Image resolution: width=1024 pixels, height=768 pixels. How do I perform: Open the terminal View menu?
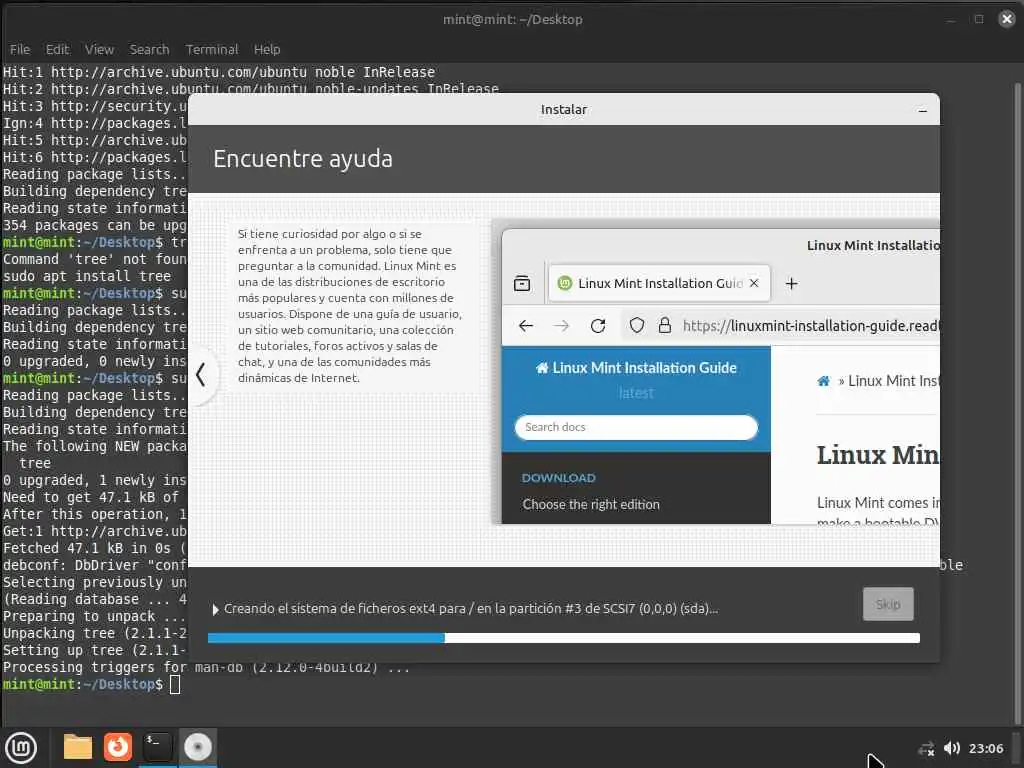[x=99, y=50]
